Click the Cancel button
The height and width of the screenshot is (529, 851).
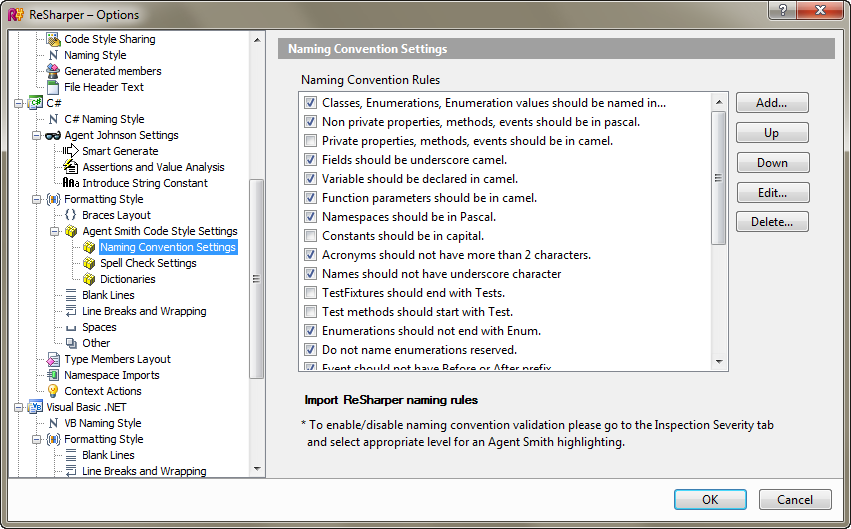(795, 499)
